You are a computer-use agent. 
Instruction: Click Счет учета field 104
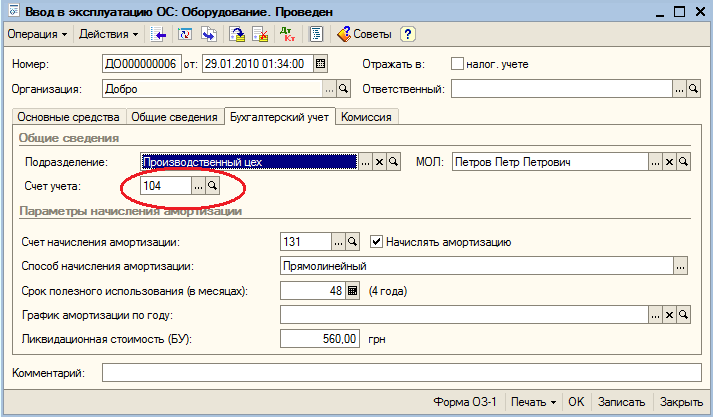(x=166, y=186)
